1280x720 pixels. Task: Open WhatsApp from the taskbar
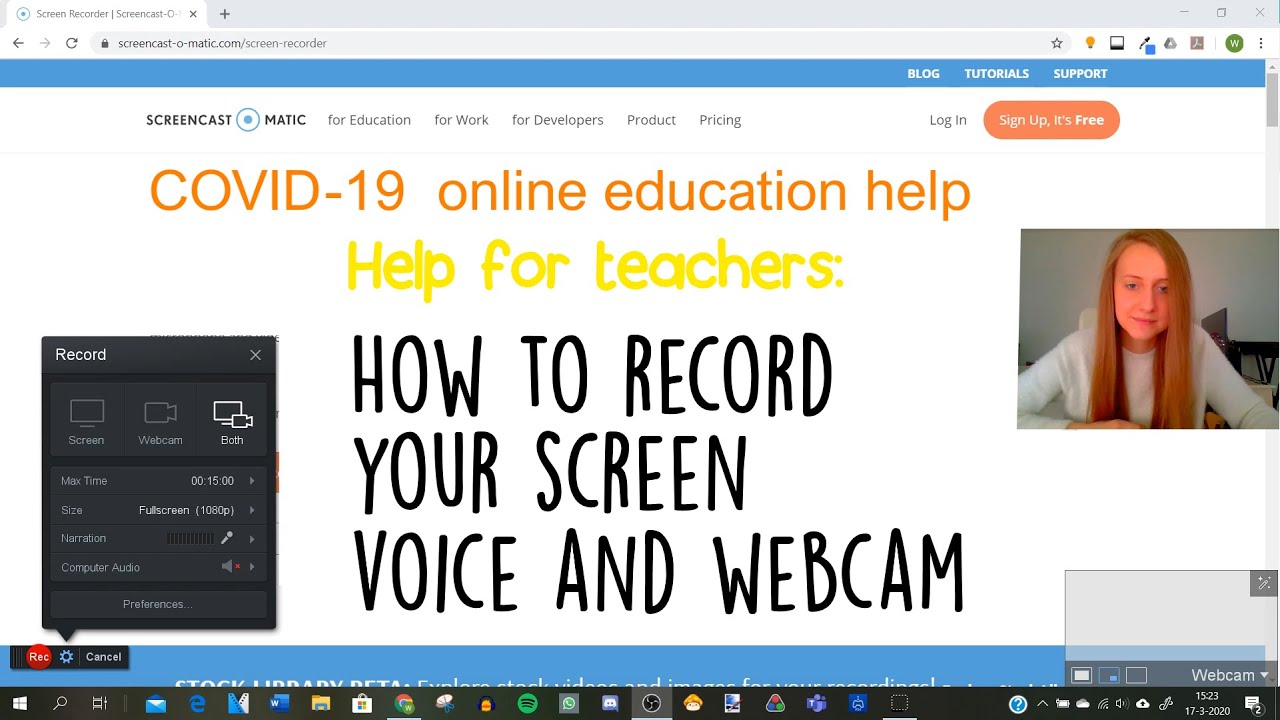coord(569,704)
